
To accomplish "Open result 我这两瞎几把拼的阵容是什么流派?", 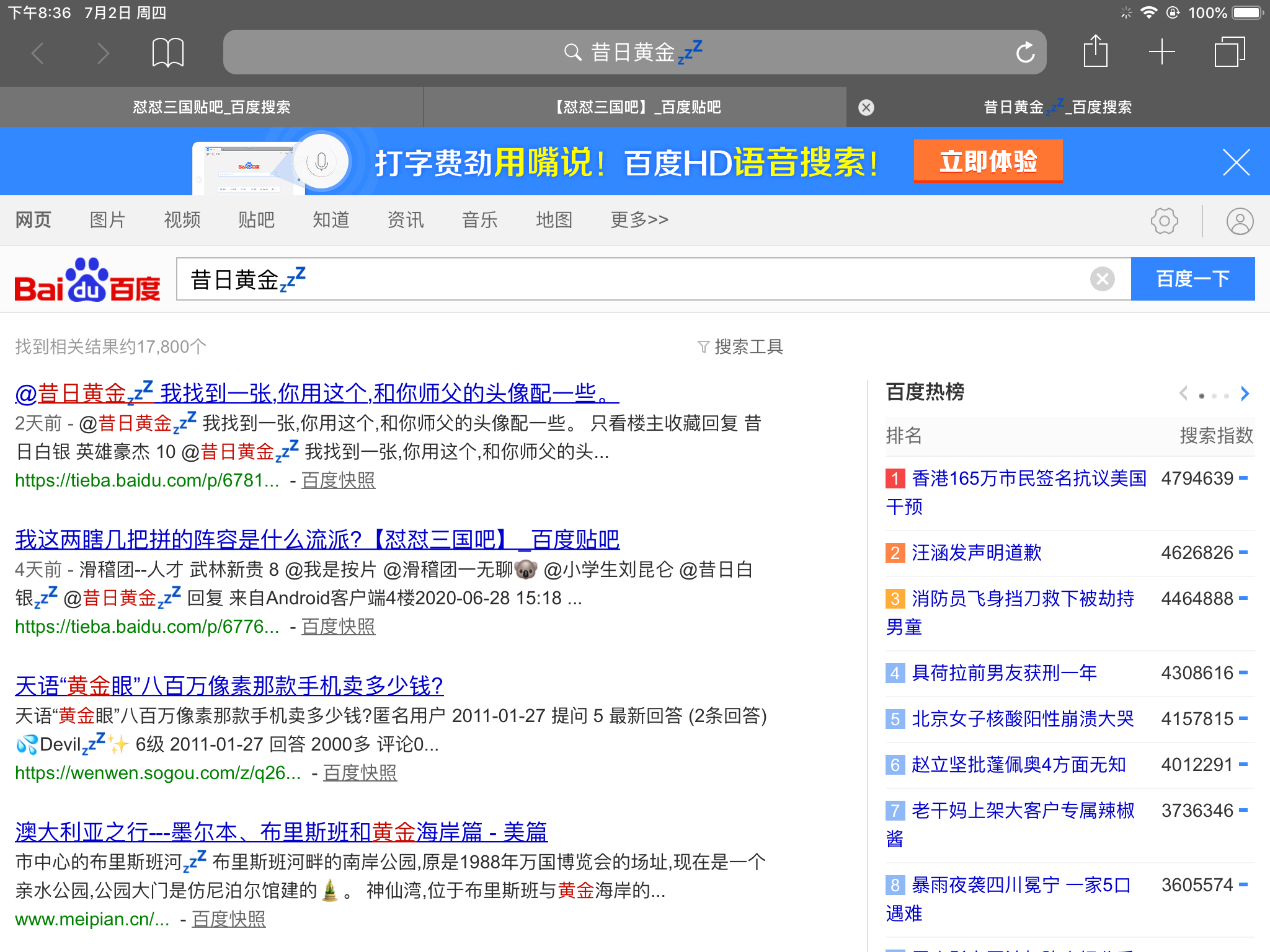I will pyautogui.click(x=317, y=539).
